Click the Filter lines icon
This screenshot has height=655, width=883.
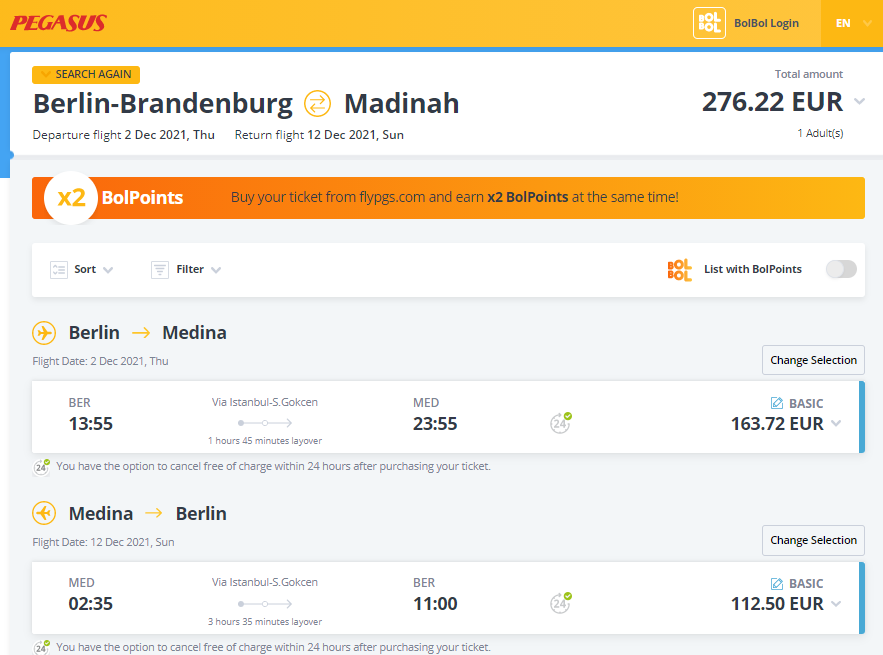(160, 270)
